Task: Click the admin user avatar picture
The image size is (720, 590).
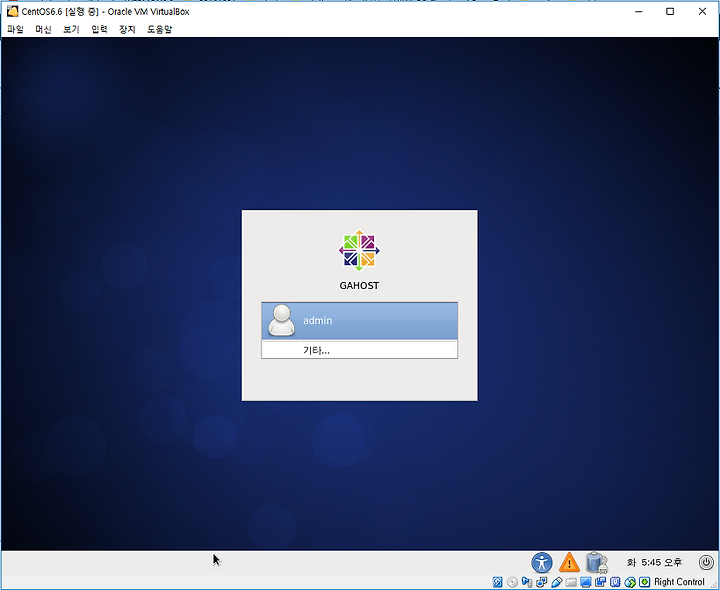Action: coord(281,320)
